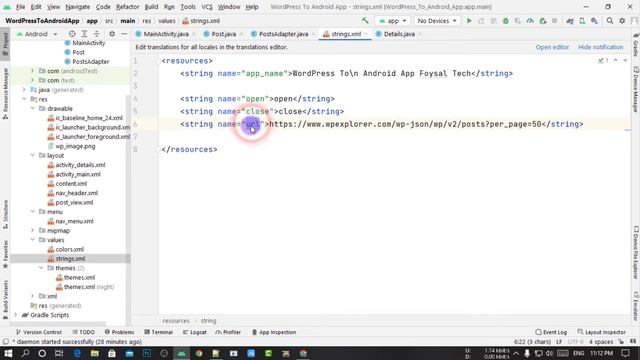Click Hide notification link
Image resolution: width=640 pixels, height=360 pixels.
[600, 47]
